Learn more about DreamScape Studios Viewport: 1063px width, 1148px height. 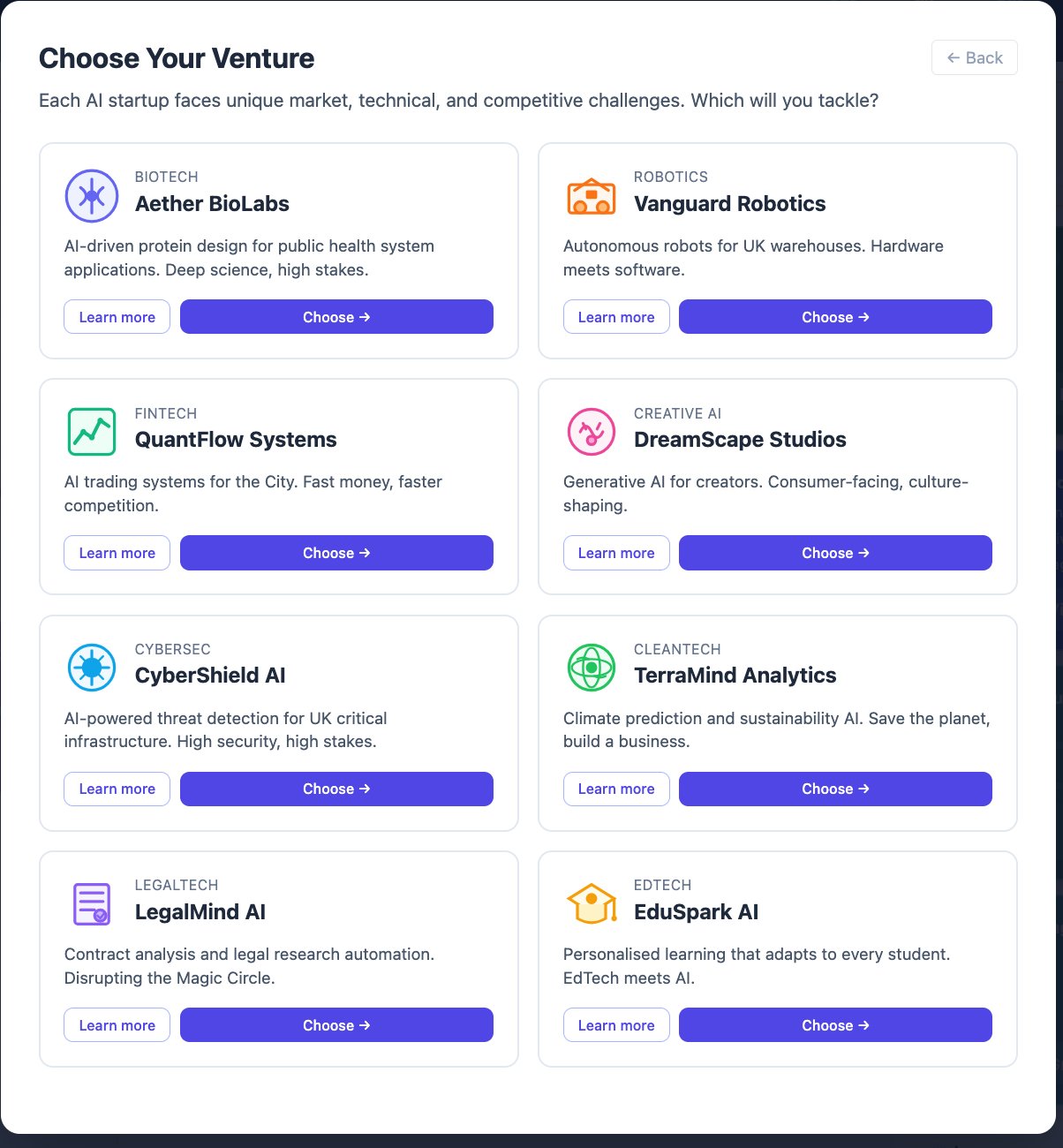click(x=616, y=553)
